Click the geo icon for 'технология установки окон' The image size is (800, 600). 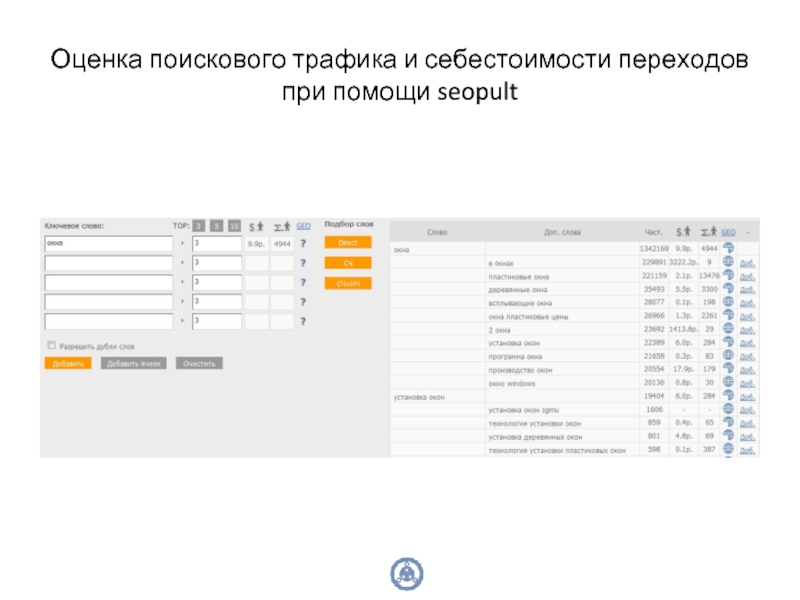[x=728, y=422]
